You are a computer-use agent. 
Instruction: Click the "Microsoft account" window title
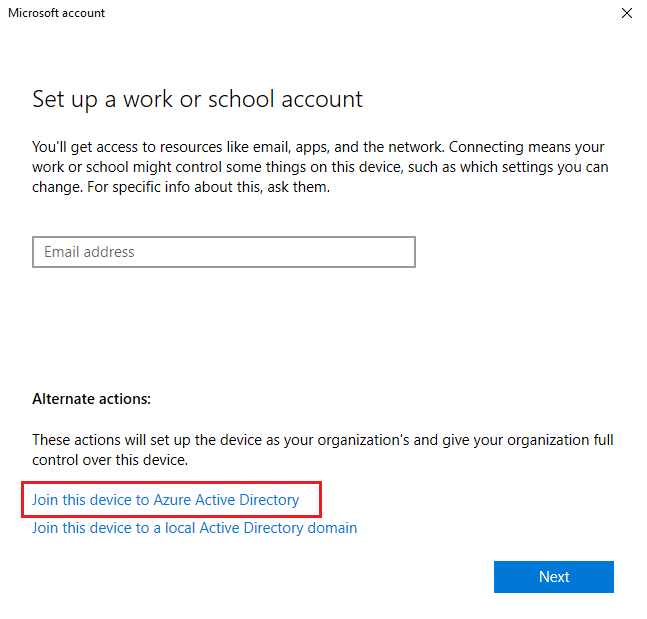(x=57, y=13)
